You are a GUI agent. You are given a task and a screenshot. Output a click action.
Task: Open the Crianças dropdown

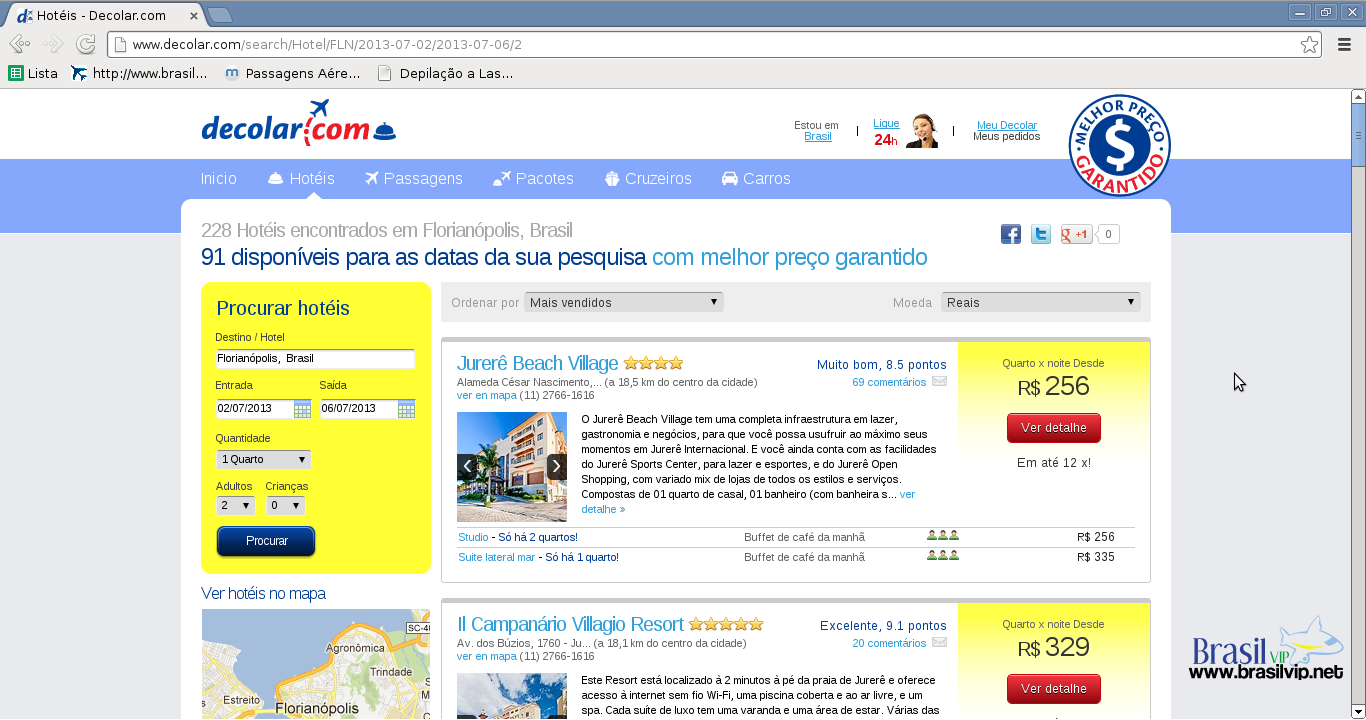click(x=285, y=506)
